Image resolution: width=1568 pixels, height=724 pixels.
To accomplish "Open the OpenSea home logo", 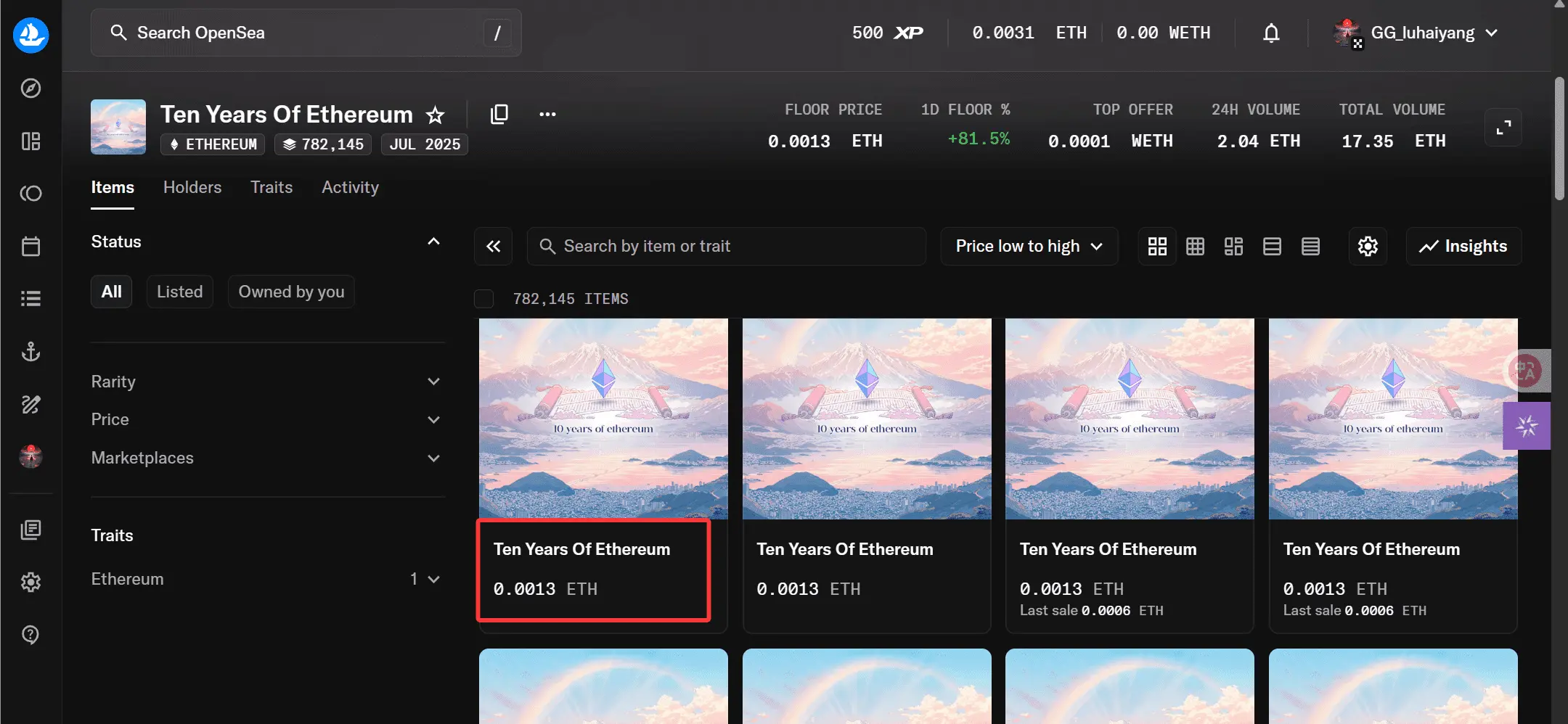I will [30, 34].
